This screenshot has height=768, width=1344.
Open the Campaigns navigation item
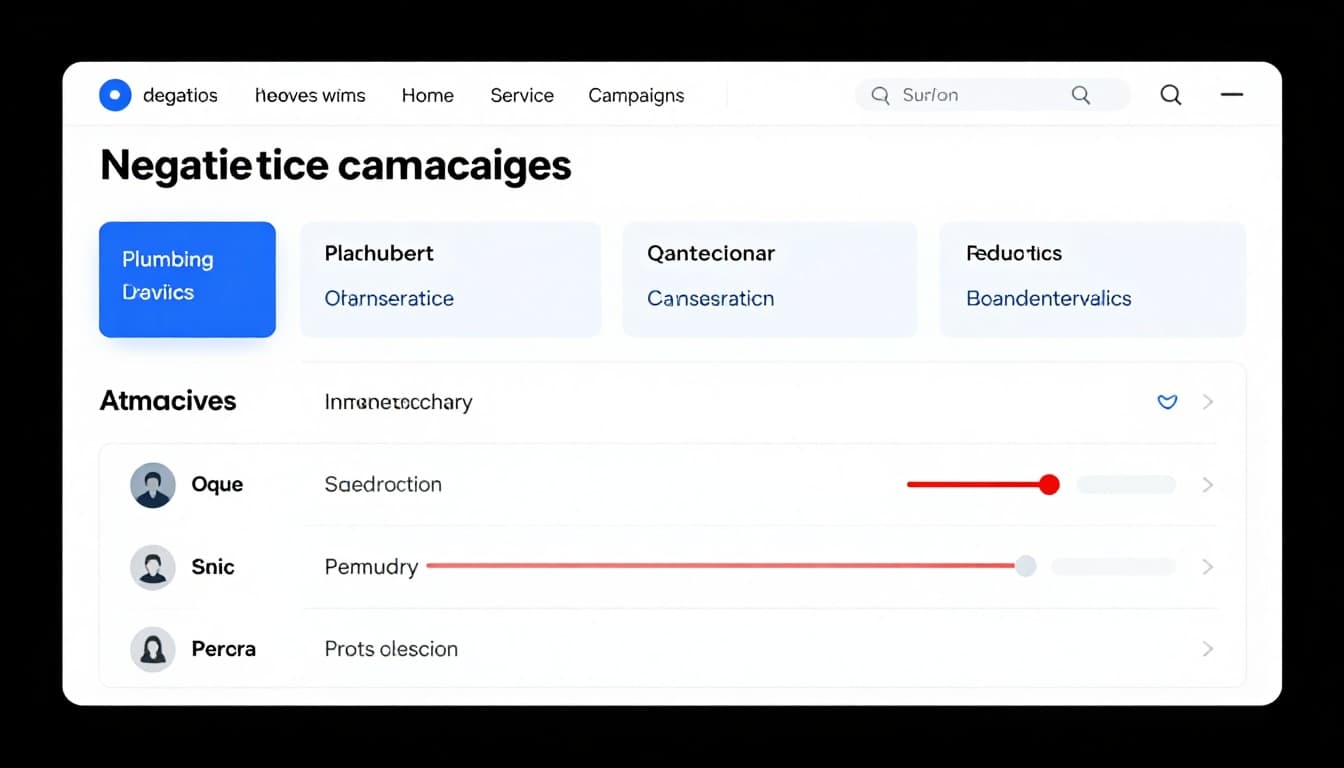636,95
